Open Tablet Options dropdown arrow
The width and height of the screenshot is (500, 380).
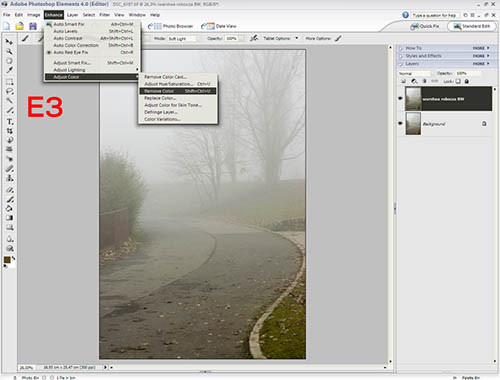tap(297, 38)
